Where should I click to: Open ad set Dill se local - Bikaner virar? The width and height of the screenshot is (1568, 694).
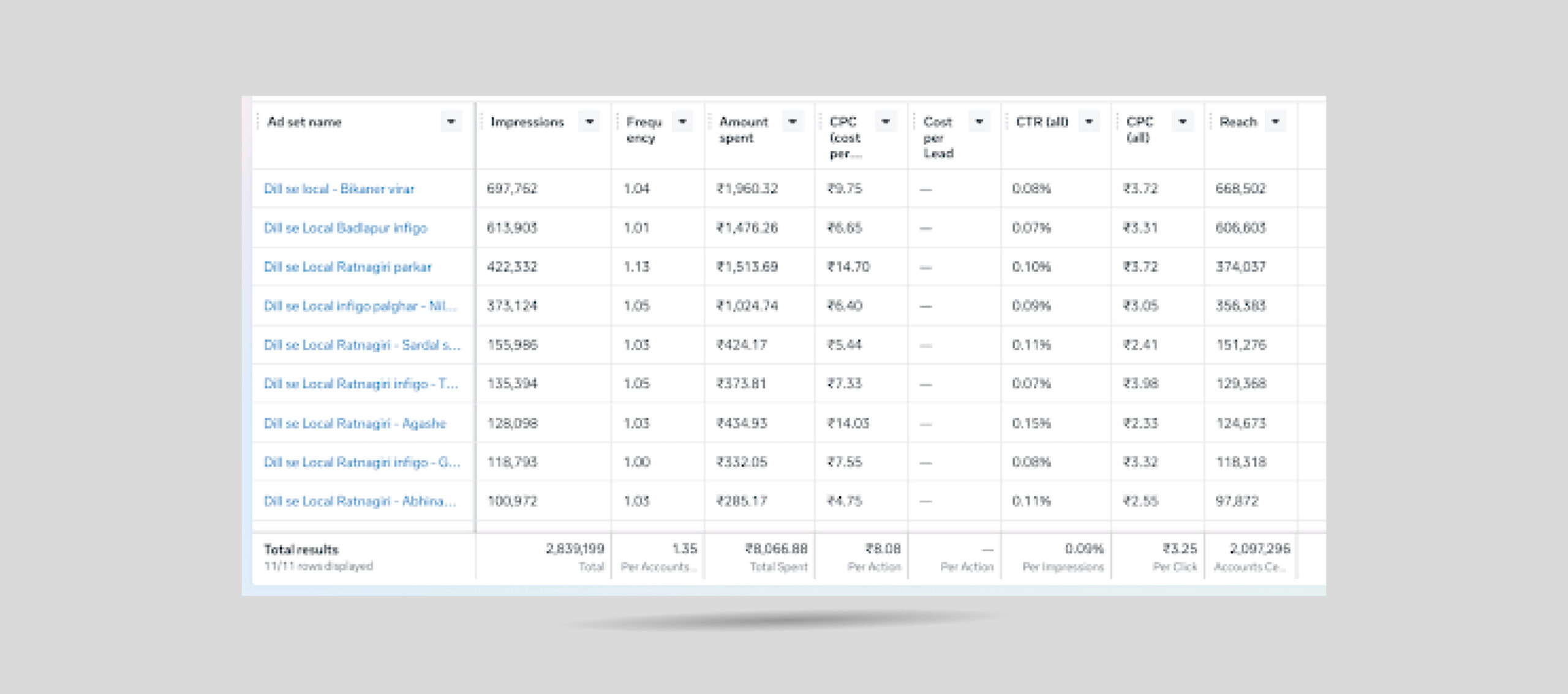pos(339,189)
